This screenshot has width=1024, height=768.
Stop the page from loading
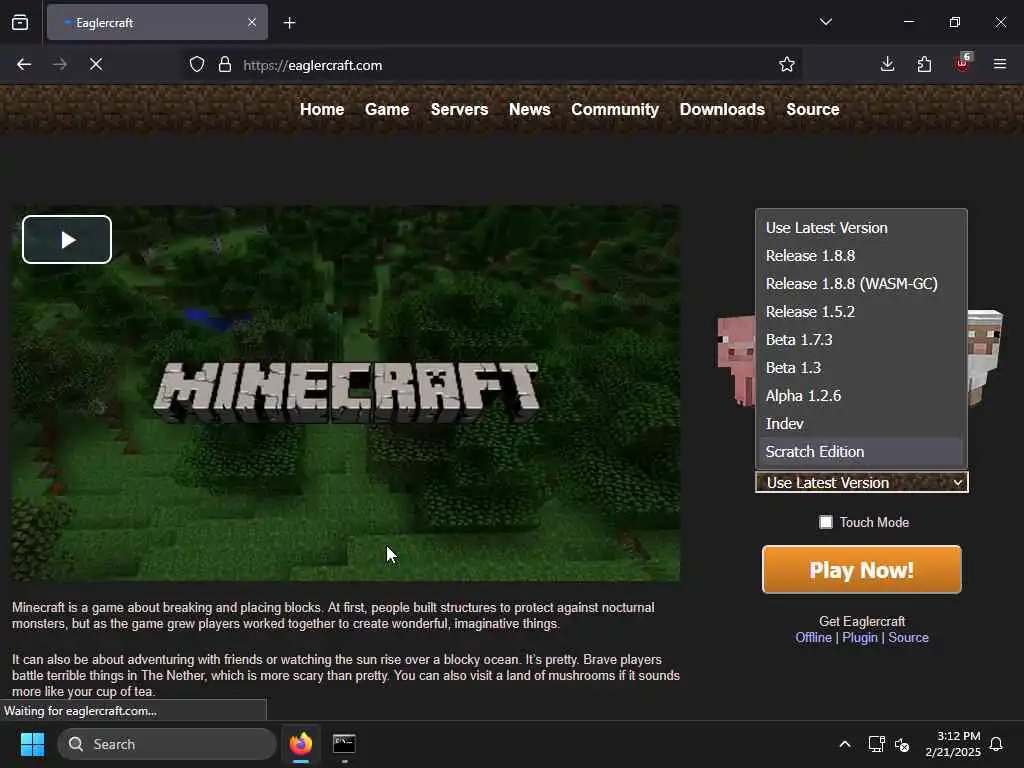pos(95,64)
